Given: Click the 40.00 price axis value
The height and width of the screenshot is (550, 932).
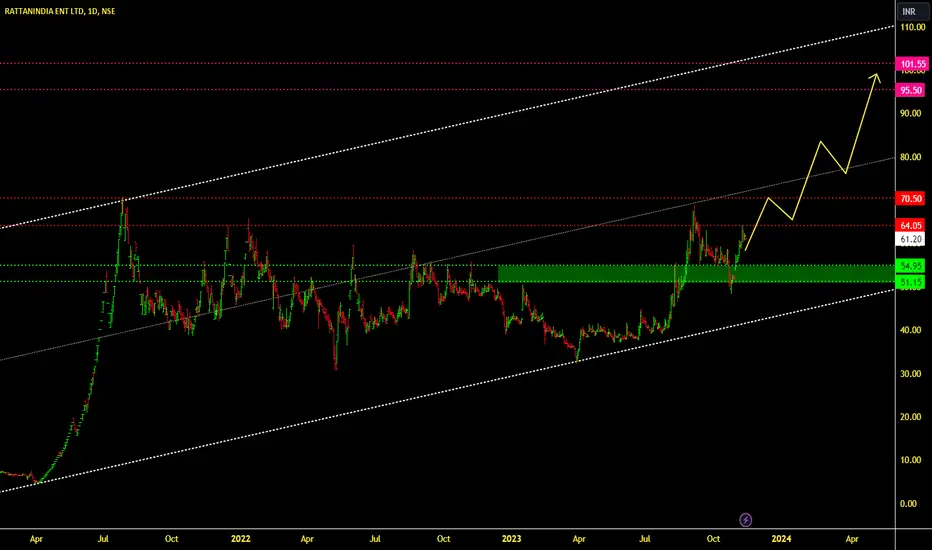Looking at the screenshot, I should 911,330.
